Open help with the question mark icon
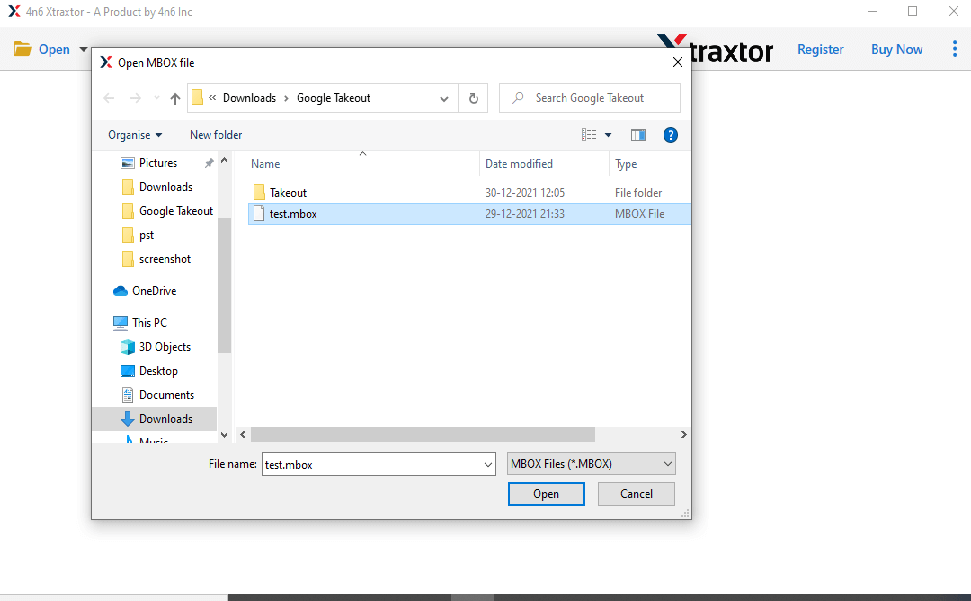 670,135
